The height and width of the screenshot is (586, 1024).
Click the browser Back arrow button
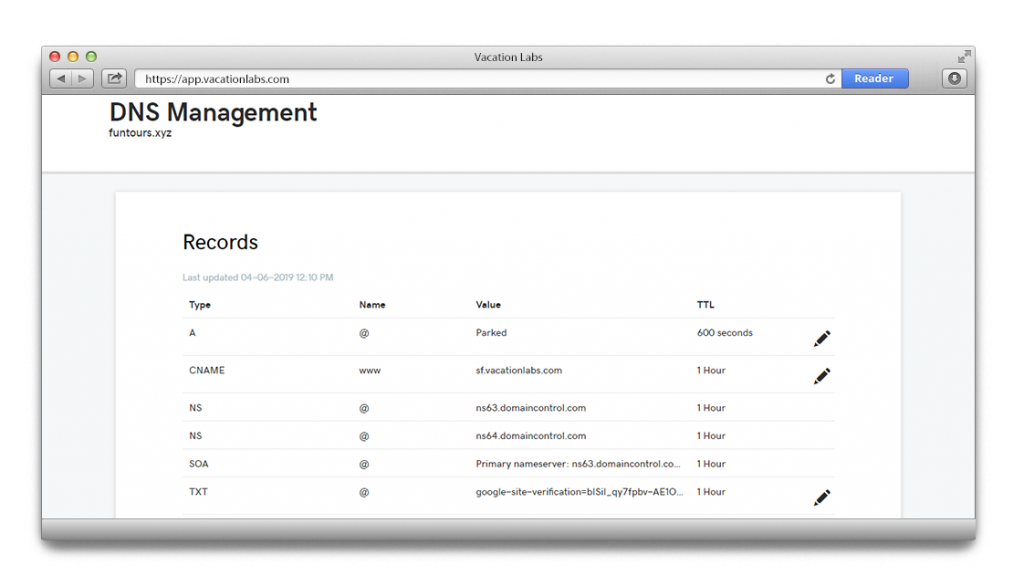[x=60, y=78]
